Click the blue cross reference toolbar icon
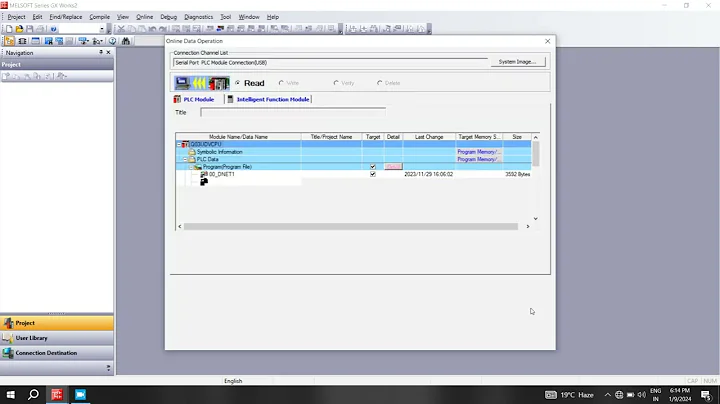Image resolution: width=720 pixels, height=404 pixels. (x=48, y=41)
